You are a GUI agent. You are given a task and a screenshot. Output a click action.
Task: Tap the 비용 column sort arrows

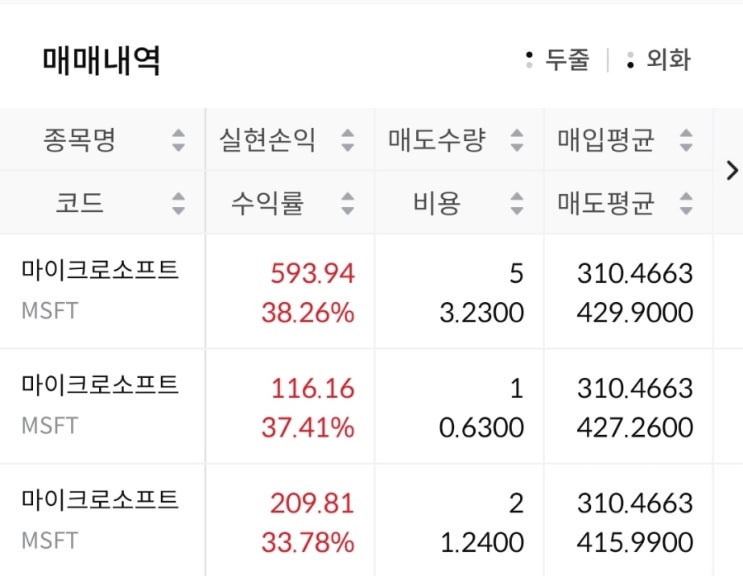click(x=516, y=204)
